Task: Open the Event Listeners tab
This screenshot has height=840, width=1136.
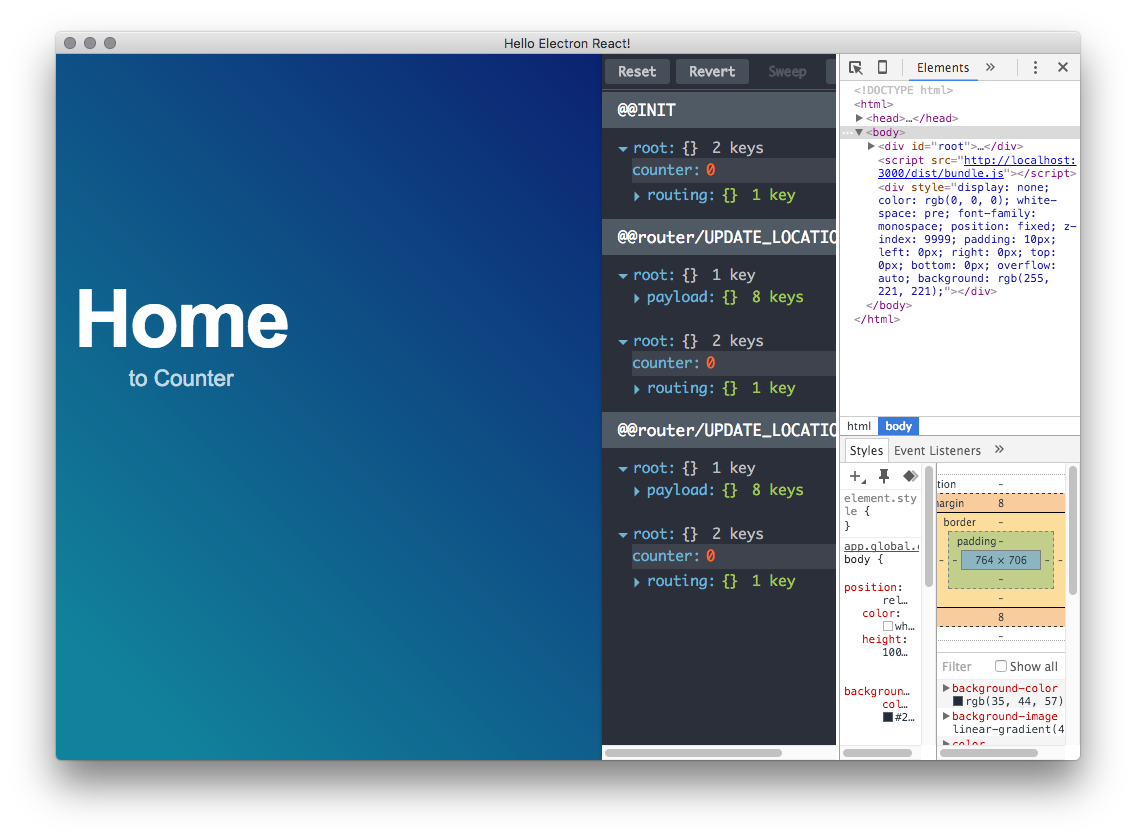Action: pos(937,450)
